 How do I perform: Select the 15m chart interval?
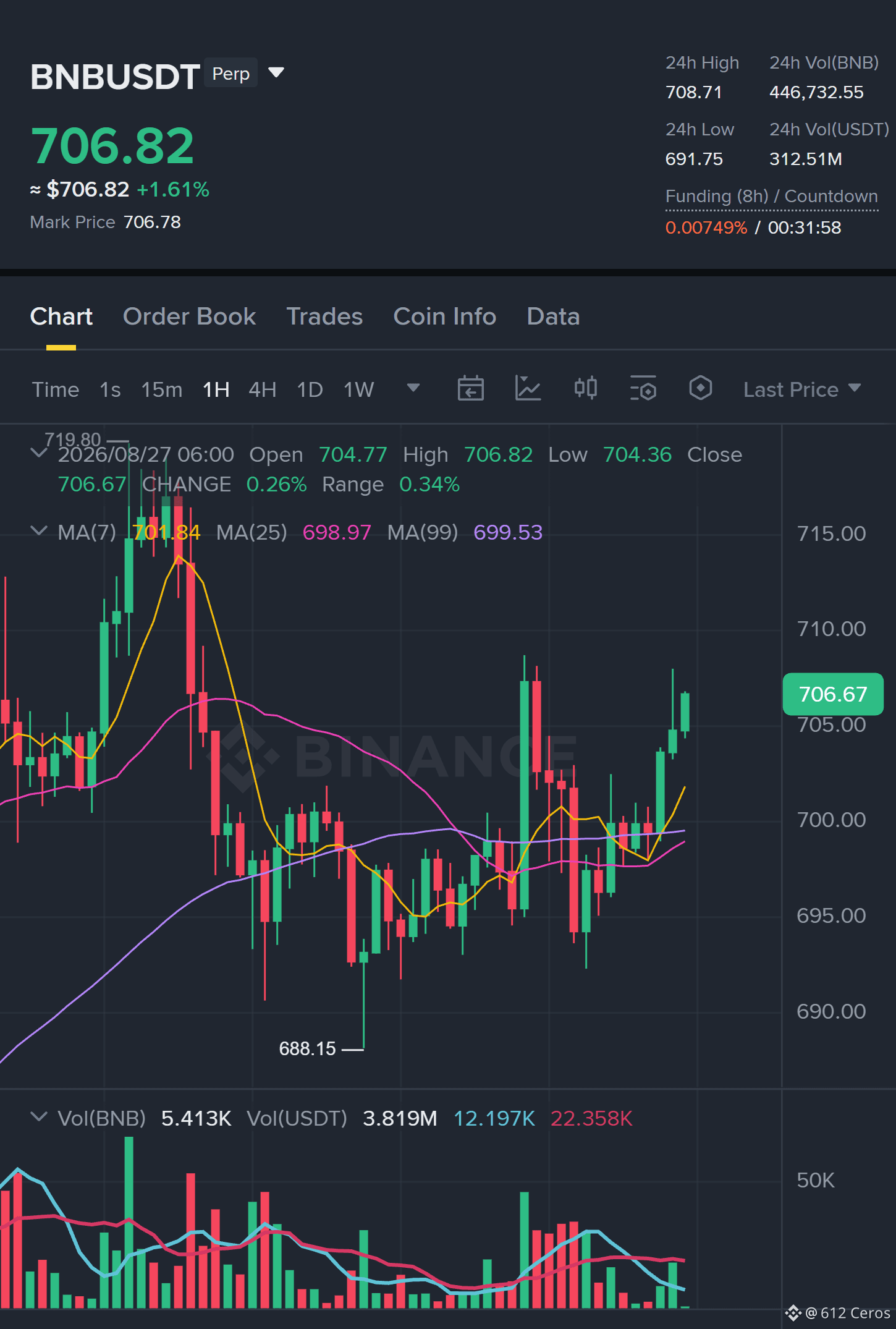(x=162, y=389)
